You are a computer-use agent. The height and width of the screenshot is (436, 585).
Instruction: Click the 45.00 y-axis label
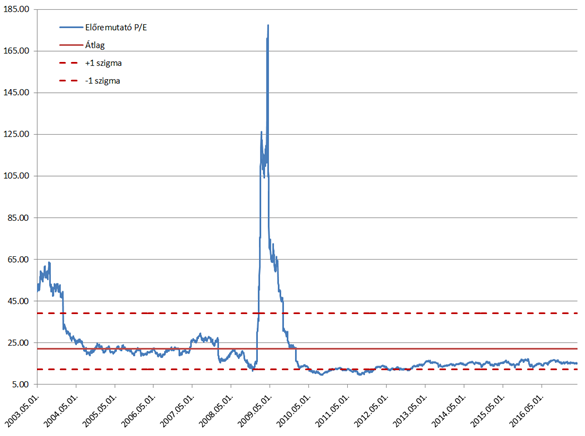[18, 301]
